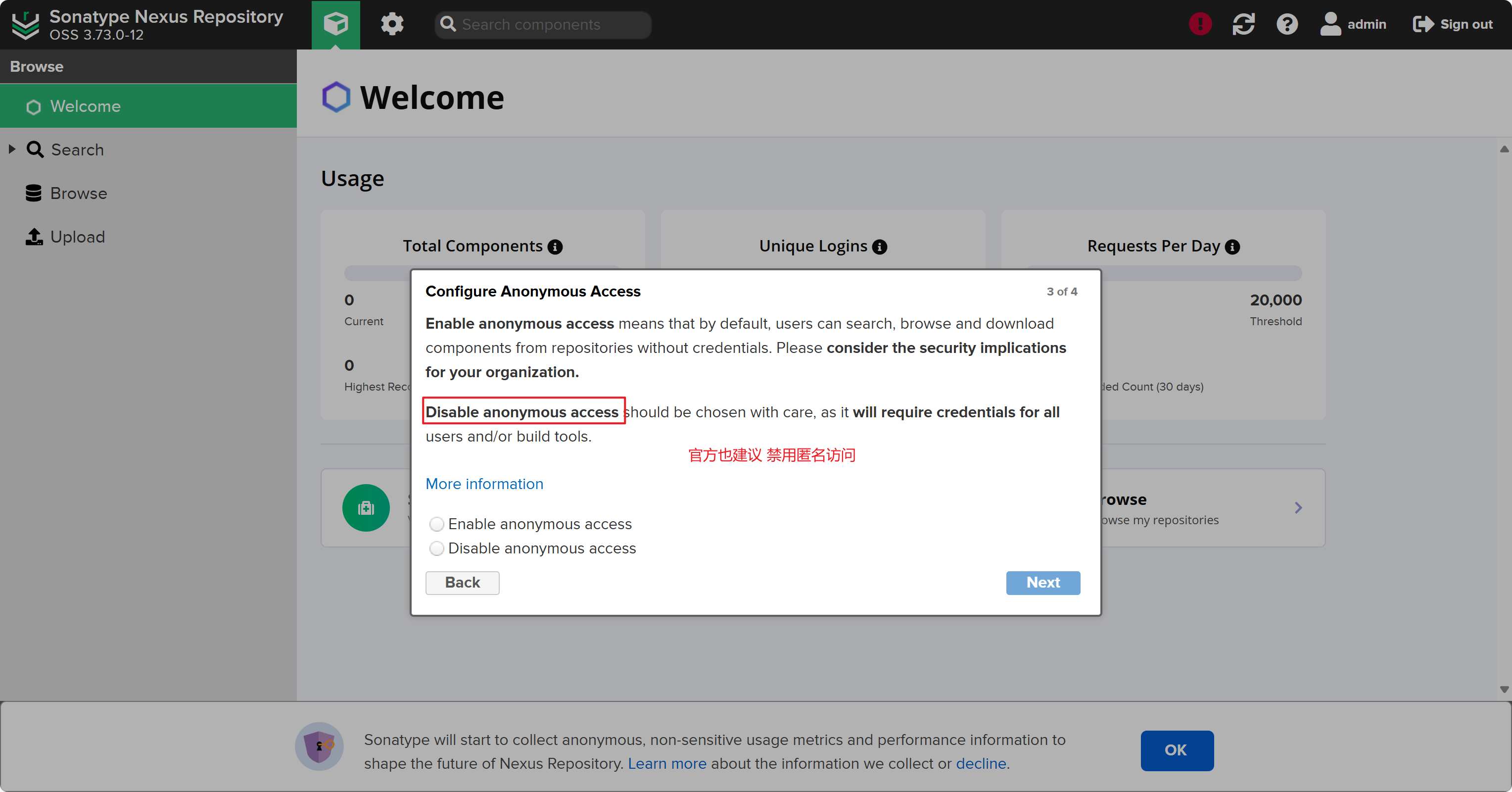Click the admin user account icon
Screen dimensions: 1512x792
click(x=1330, y=24)
